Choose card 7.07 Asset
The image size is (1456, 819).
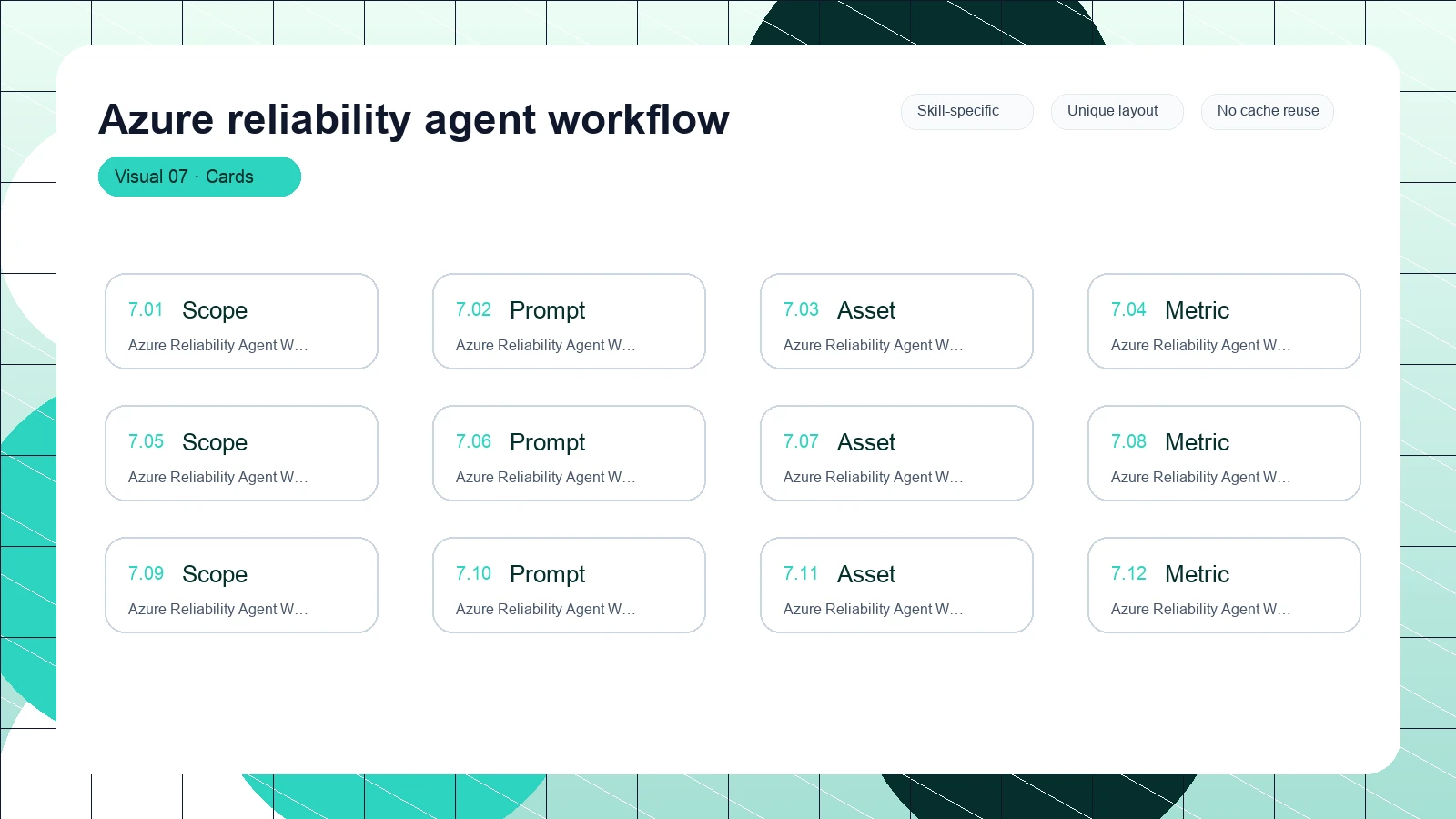point(896,453)
